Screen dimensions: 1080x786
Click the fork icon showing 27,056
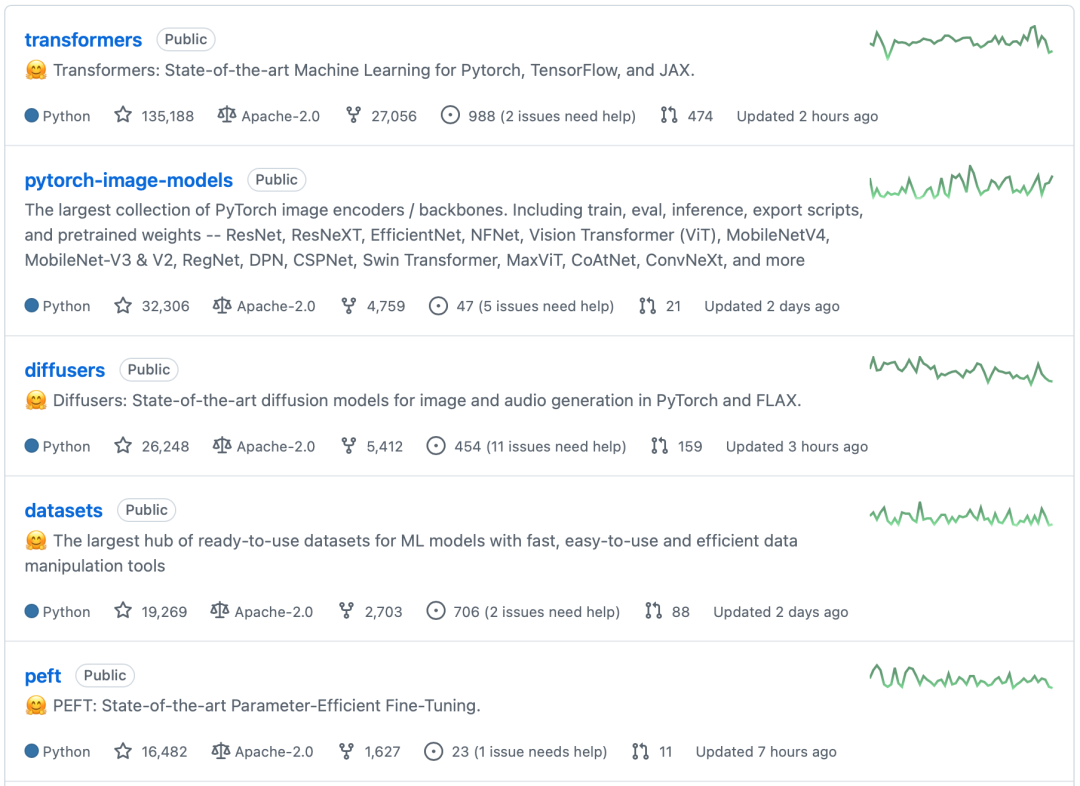pos(353,115)
